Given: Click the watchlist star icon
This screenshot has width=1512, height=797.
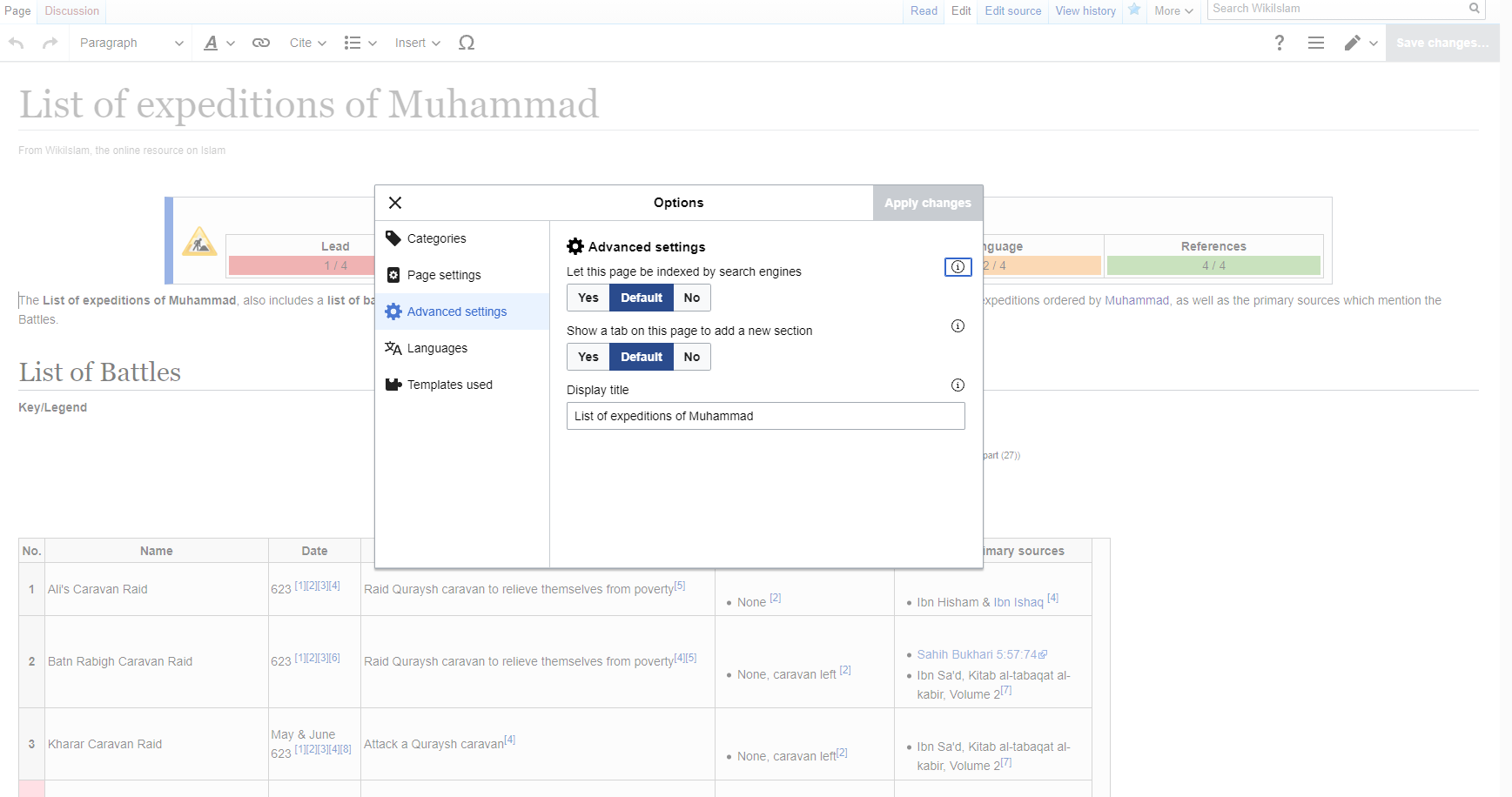Looking at the screenshot, I should [x=1134, y=10].
